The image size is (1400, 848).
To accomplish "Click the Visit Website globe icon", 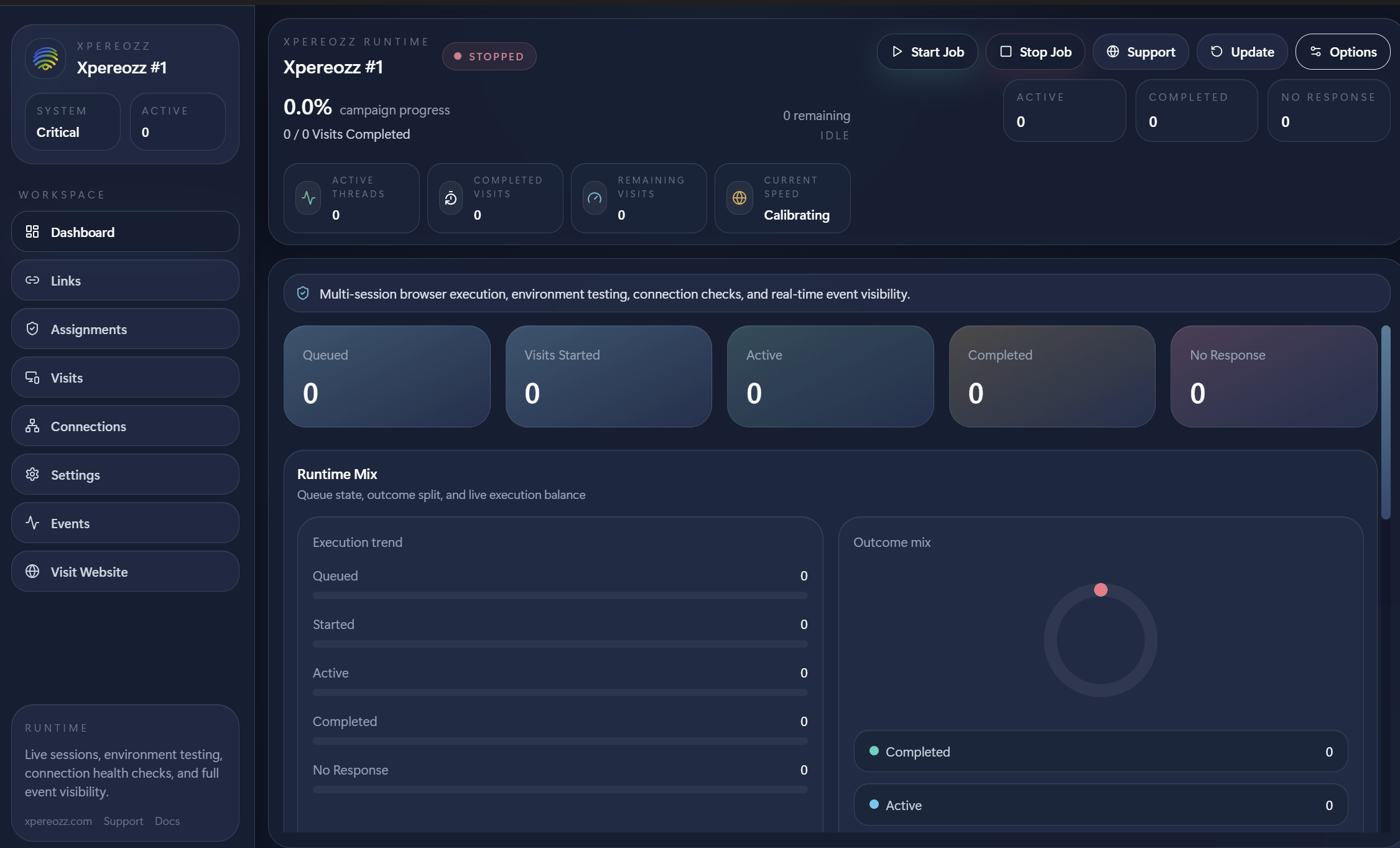I will click(32, 571).
